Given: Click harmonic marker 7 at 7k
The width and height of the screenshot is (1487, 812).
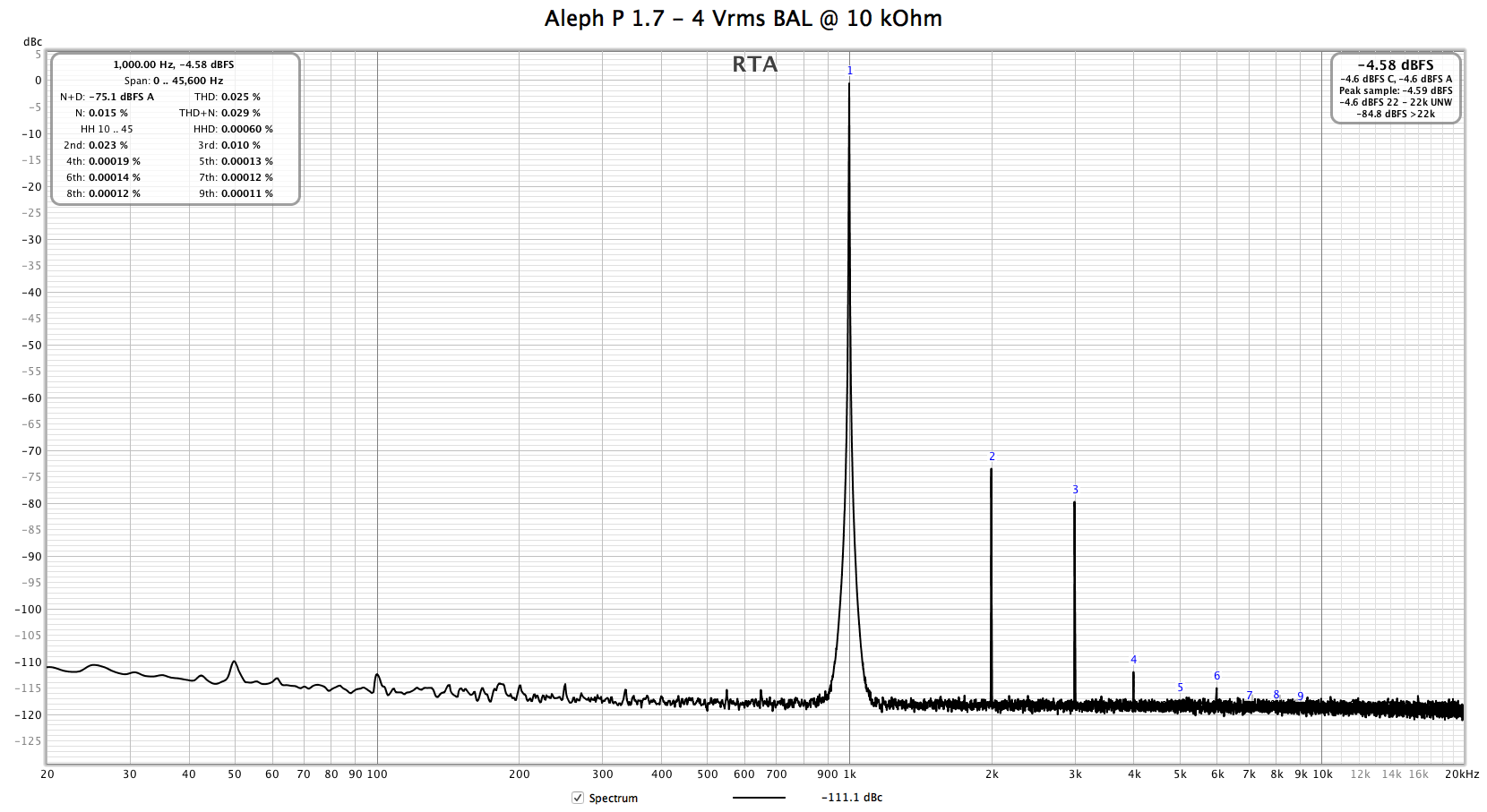Looking at the screenshot, I should (x=1250, y=696).
